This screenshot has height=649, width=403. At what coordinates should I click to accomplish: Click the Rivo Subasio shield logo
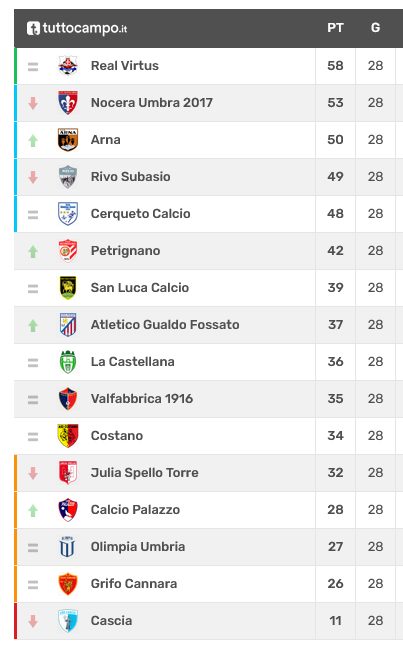click(68, 177)
